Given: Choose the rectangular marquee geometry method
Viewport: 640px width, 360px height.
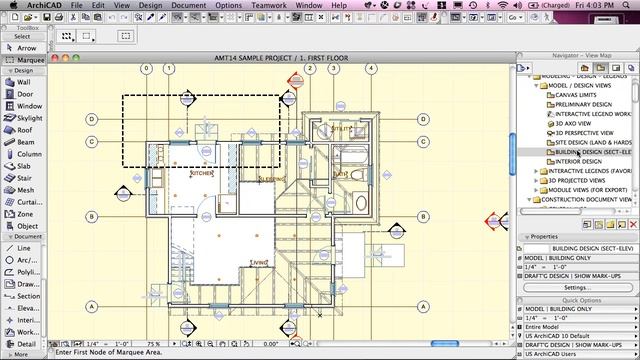Looking at the screenshot, I should click(x=87, y=36).
